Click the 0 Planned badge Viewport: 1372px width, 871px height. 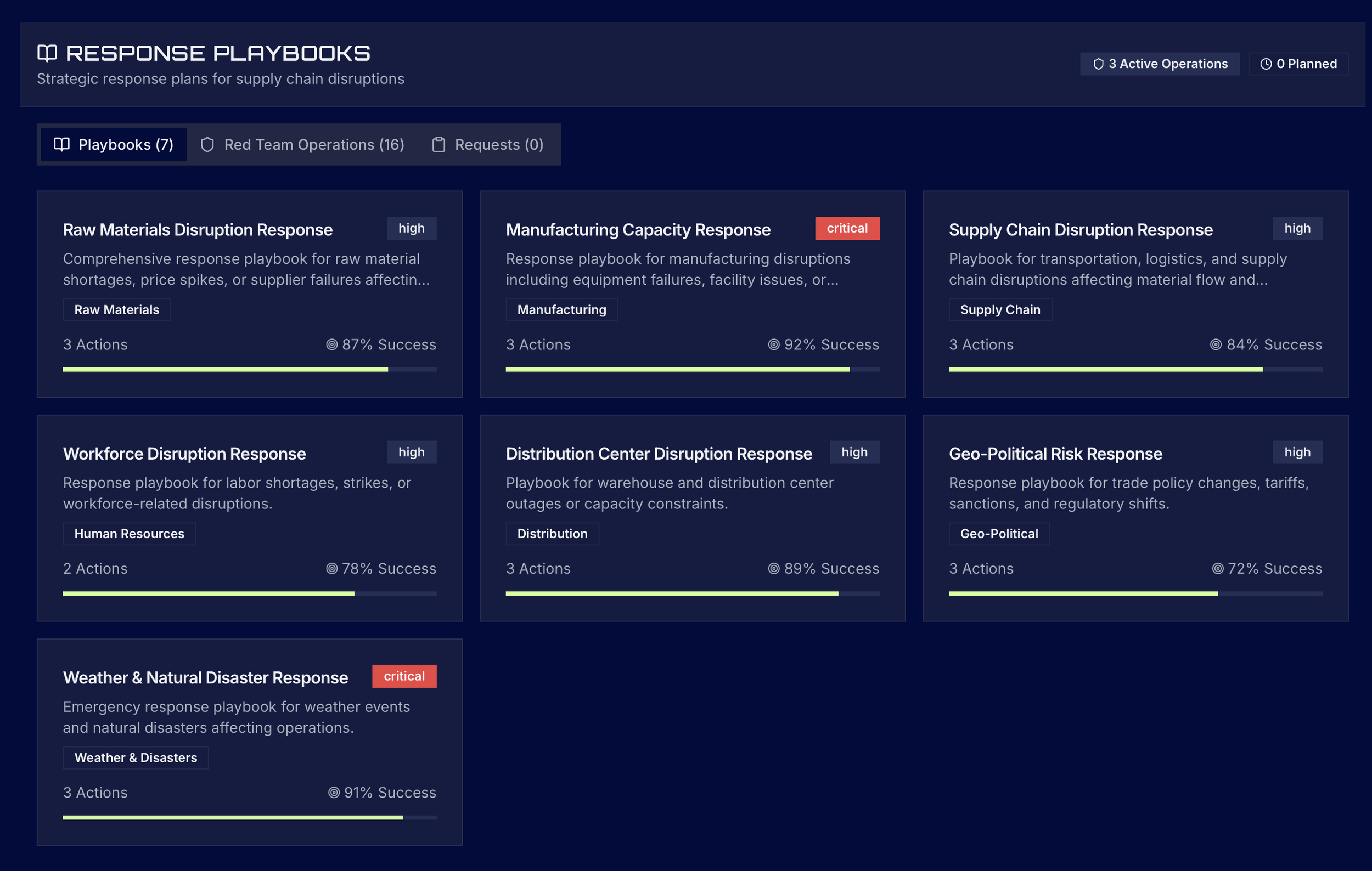coord(1298,64)
